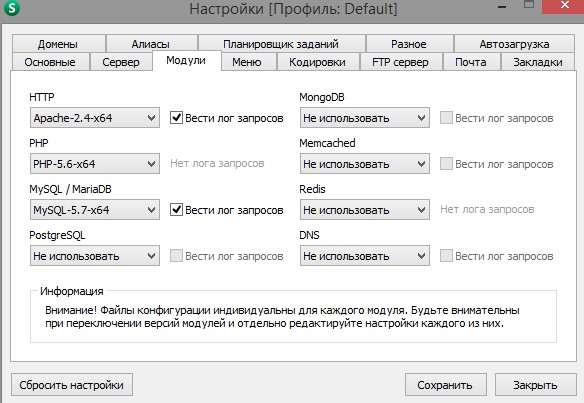Expand the PHP-5.6-x64 version dropdown
This screenshot has height=403, width=584.
(95, 164)
